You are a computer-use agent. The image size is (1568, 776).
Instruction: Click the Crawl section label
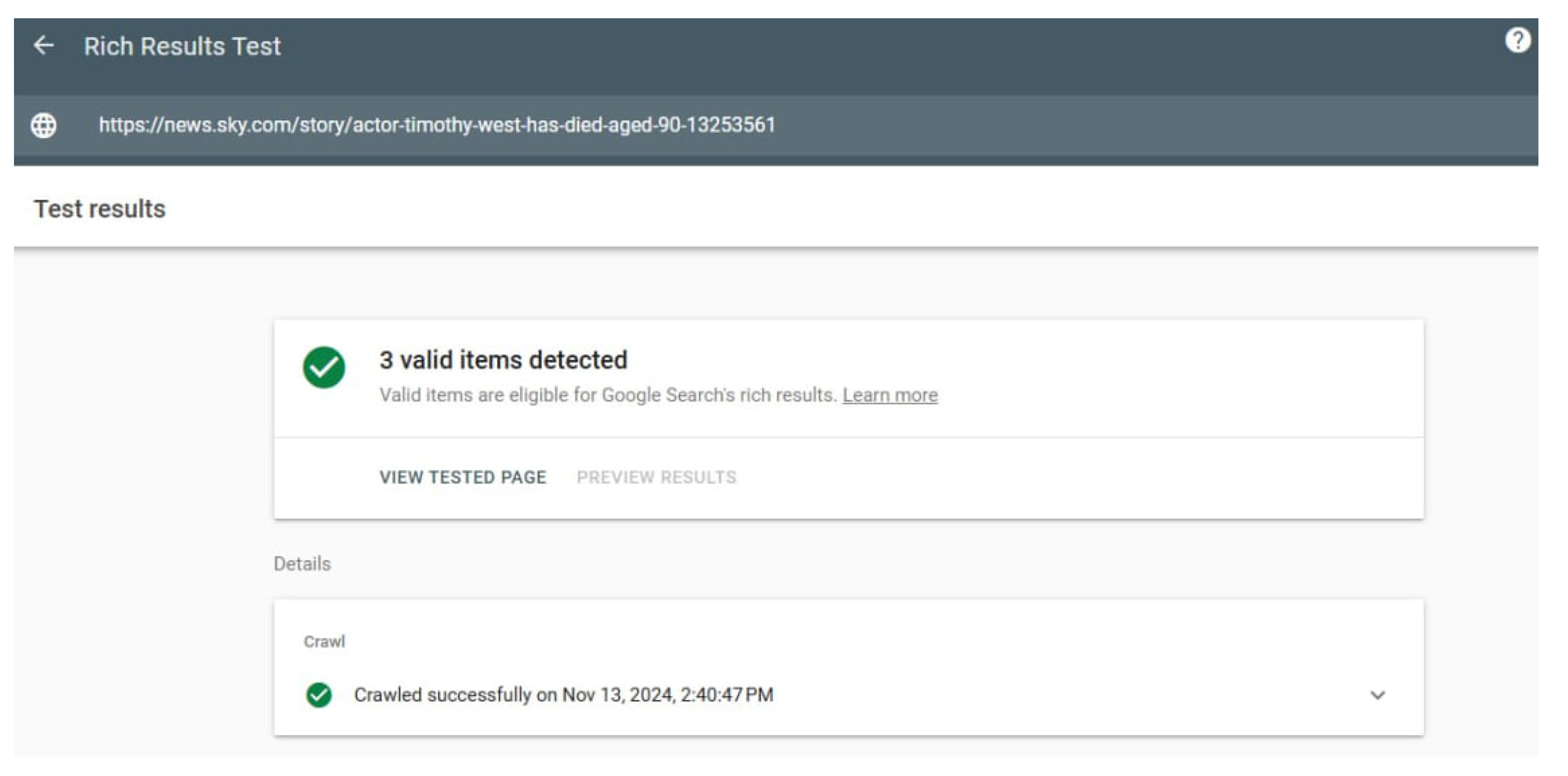(x=324, y=642)
